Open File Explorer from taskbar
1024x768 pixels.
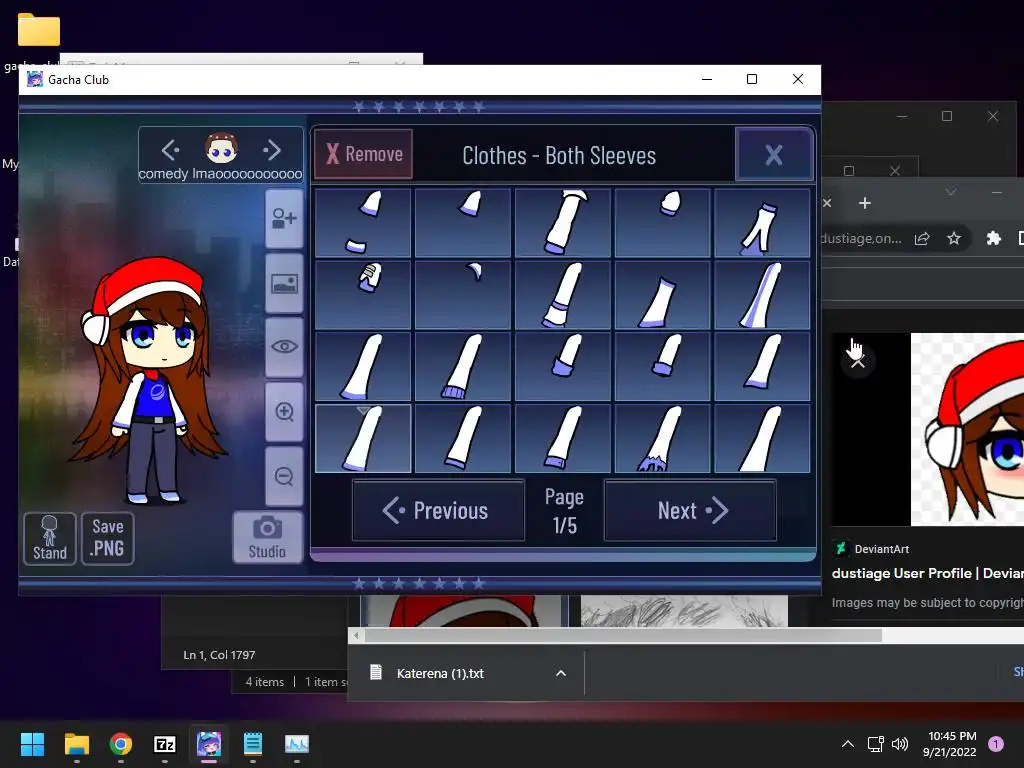pyautogui.click(x=76, y=744)
